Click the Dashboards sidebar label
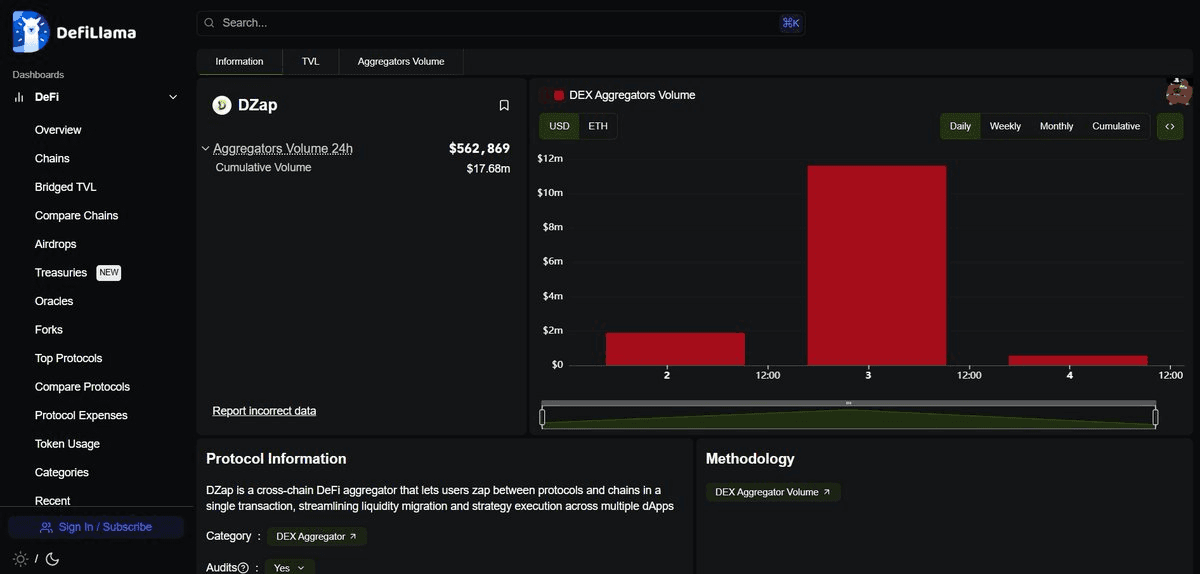The width and height of the screenshot is (1200, 574). coord(38,75)
